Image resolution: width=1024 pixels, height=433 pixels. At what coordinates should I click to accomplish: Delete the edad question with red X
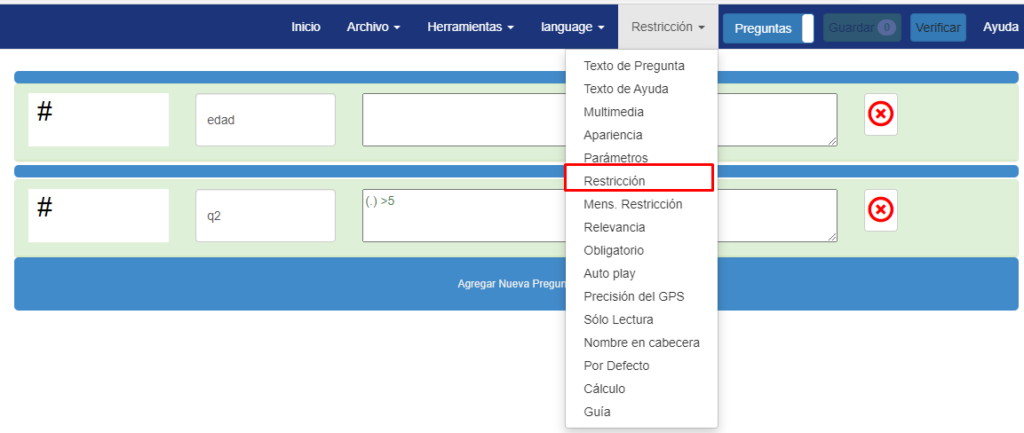880,114
